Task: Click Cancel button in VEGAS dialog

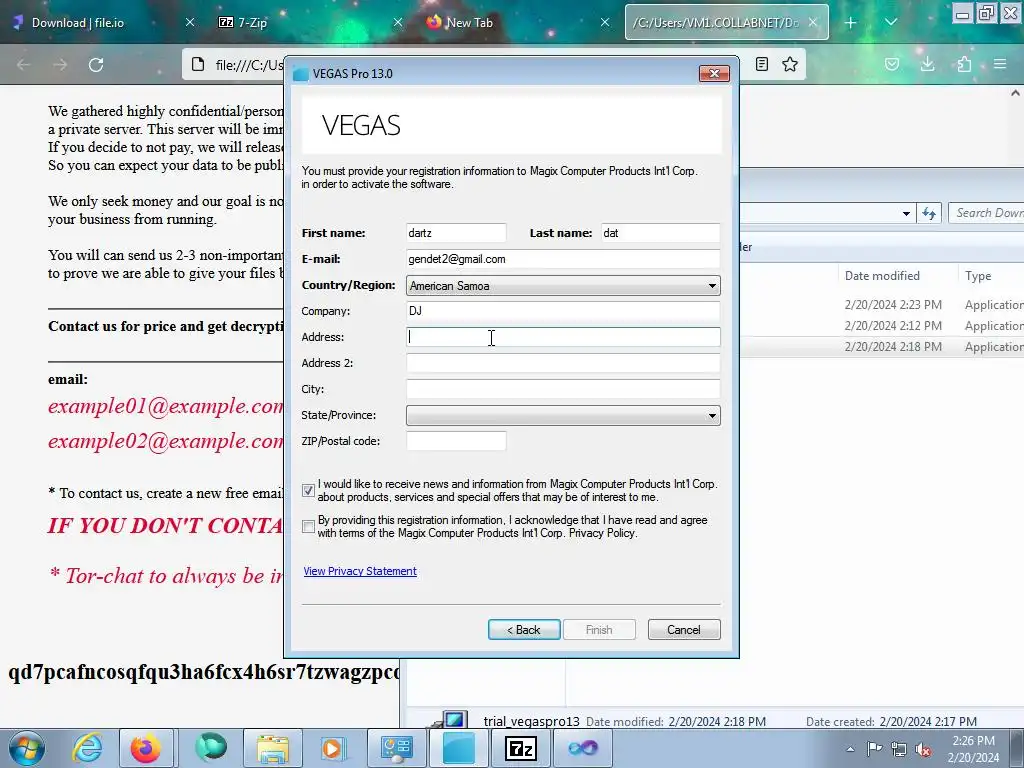Action: pyautogui.click(x=684, y=630)
